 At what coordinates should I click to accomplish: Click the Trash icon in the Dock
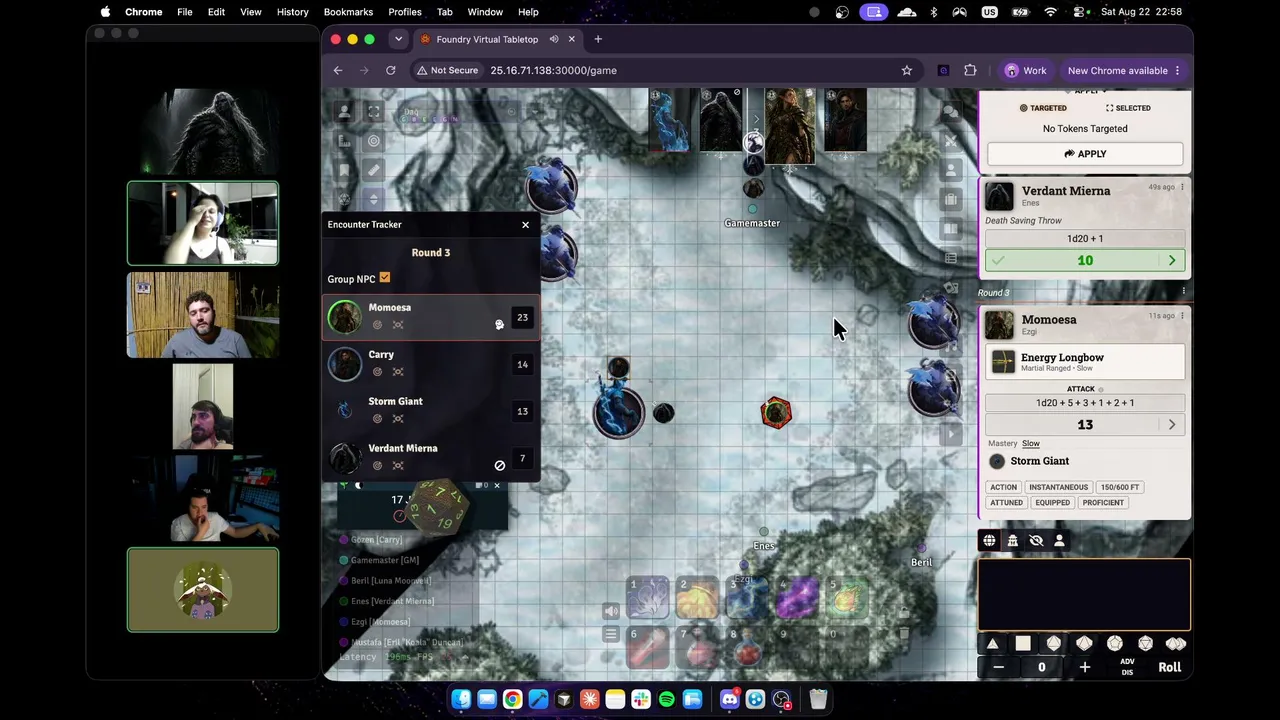coord(818,699)
